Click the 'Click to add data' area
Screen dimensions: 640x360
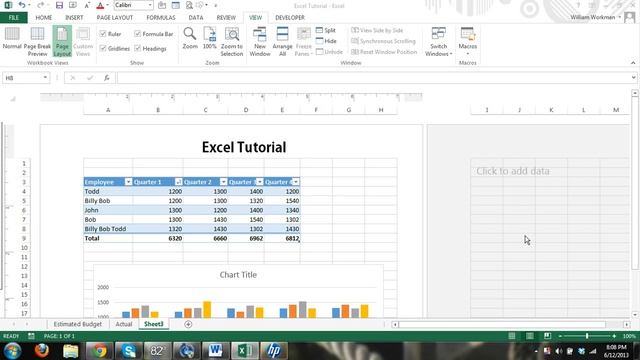(x=513, y=171)
